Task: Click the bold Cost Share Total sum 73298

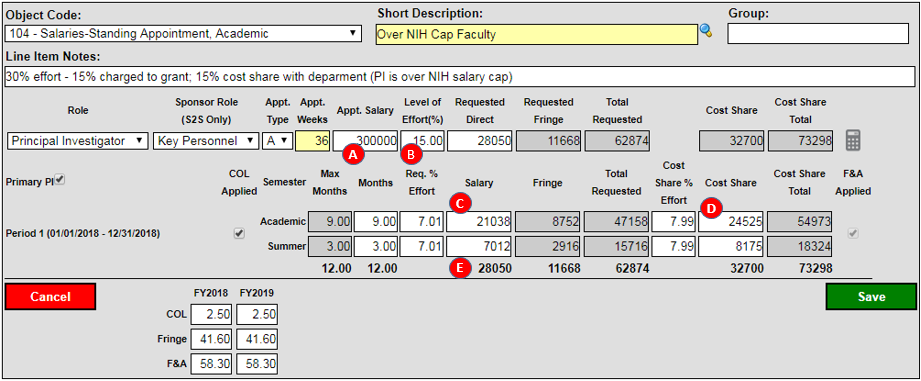Action: coord(815,268)
